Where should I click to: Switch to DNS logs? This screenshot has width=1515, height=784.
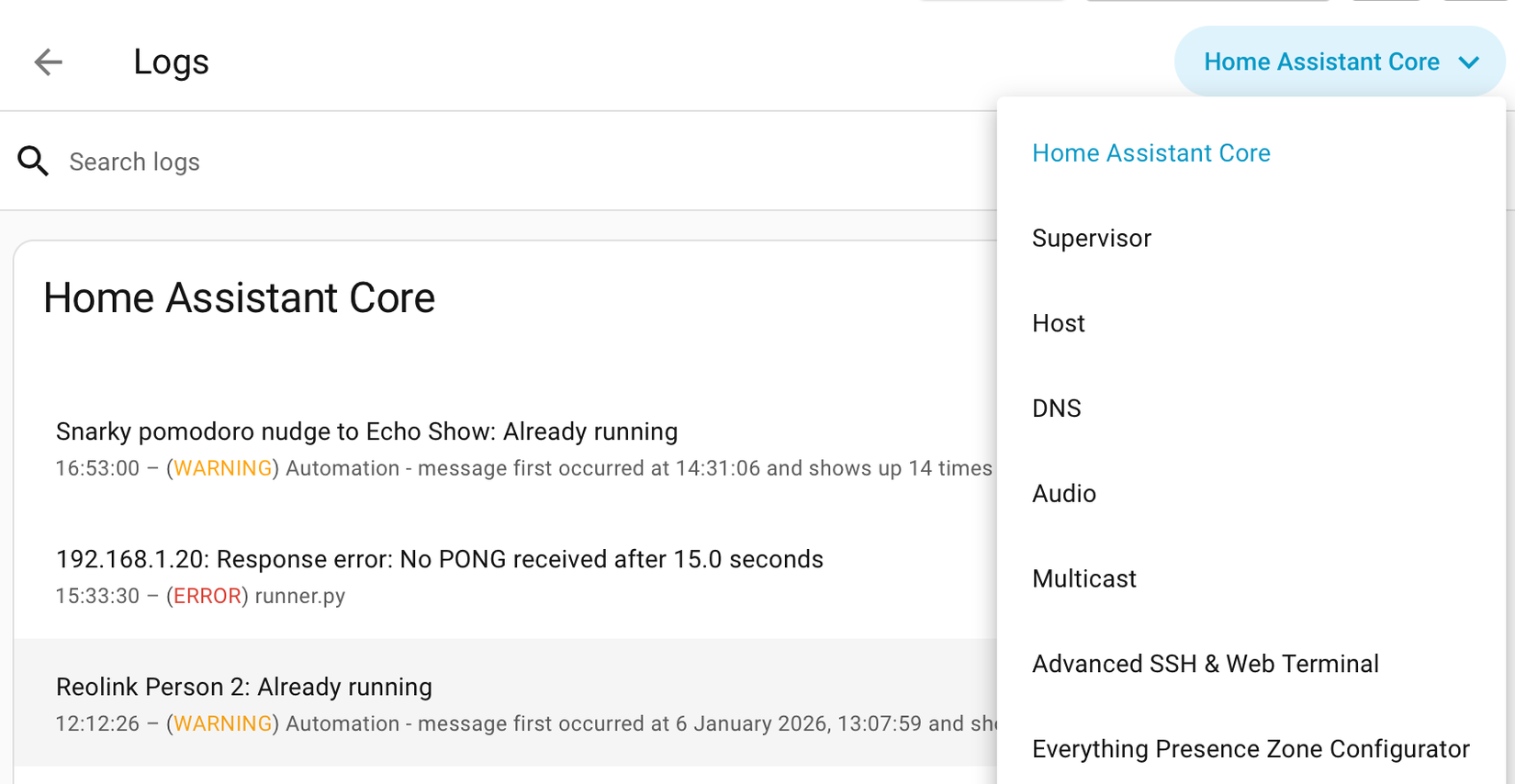[1056, 409]
